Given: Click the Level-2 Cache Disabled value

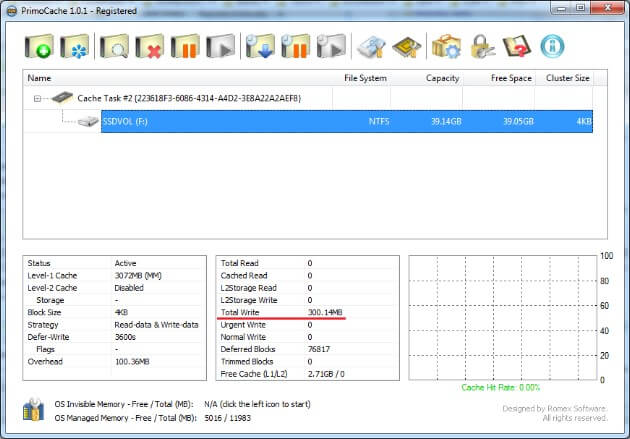Looking at the screenshot, I should point(129,288).
